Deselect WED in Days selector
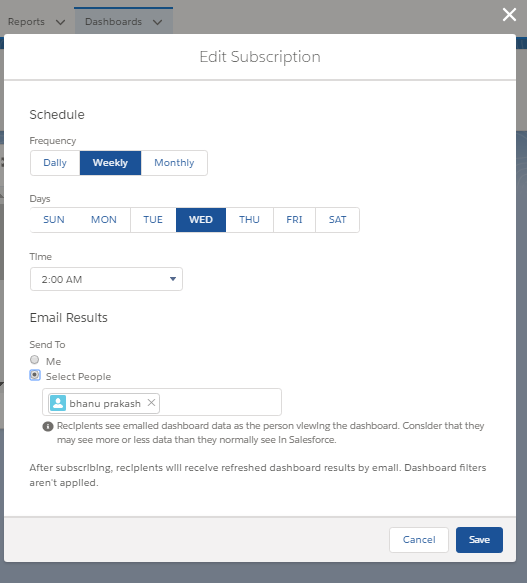The height and width of the screenshot is (583, 527). [201, 220]
